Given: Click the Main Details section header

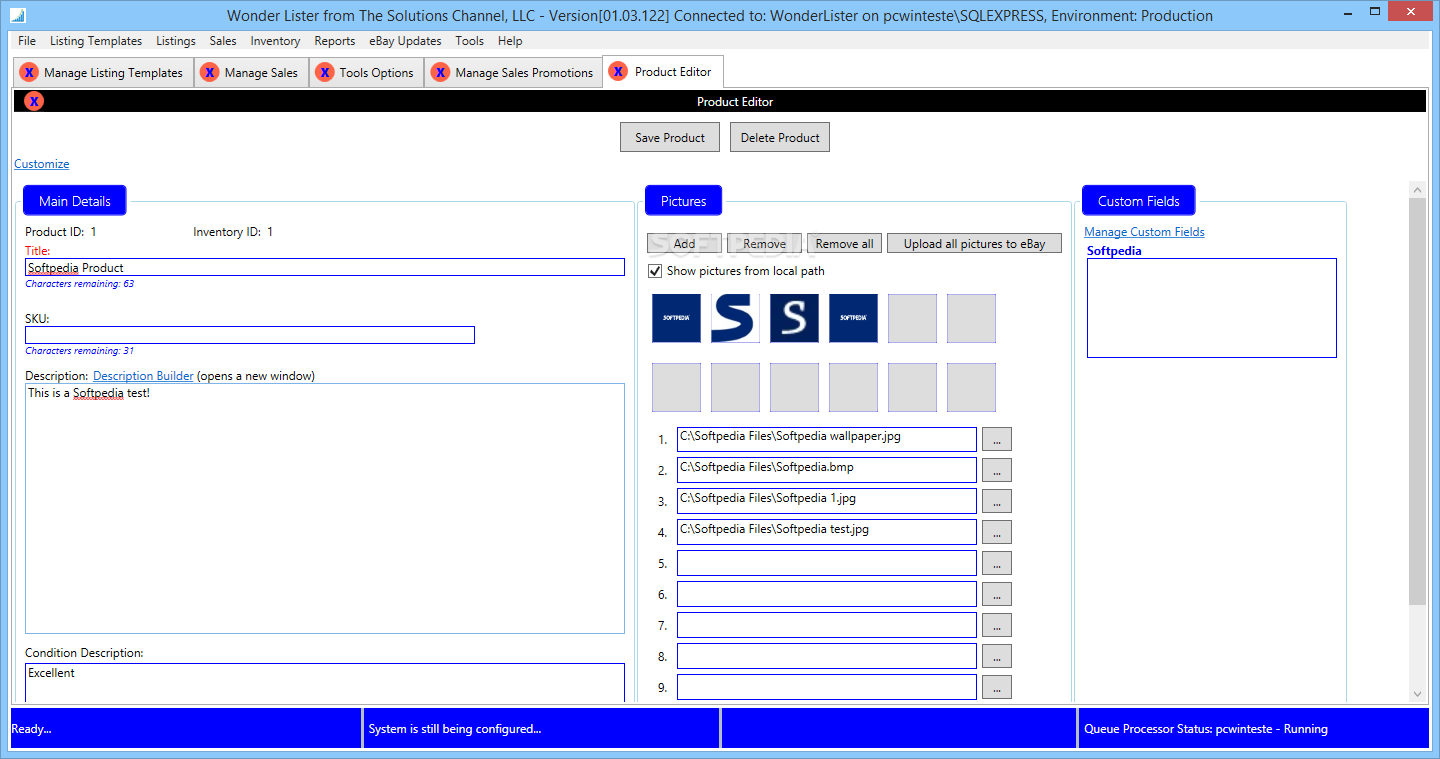Looking at the screenshot, I should click(x=75, y=201).
